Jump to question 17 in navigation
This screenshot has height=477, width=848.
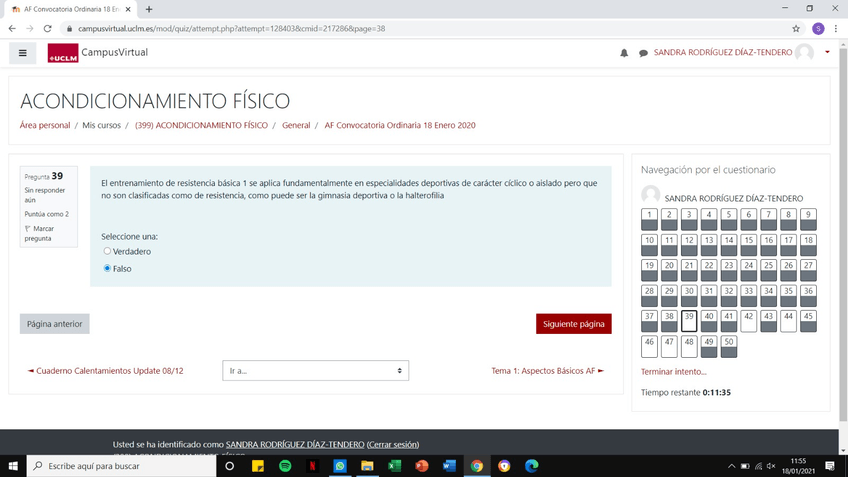click(789, 244)
